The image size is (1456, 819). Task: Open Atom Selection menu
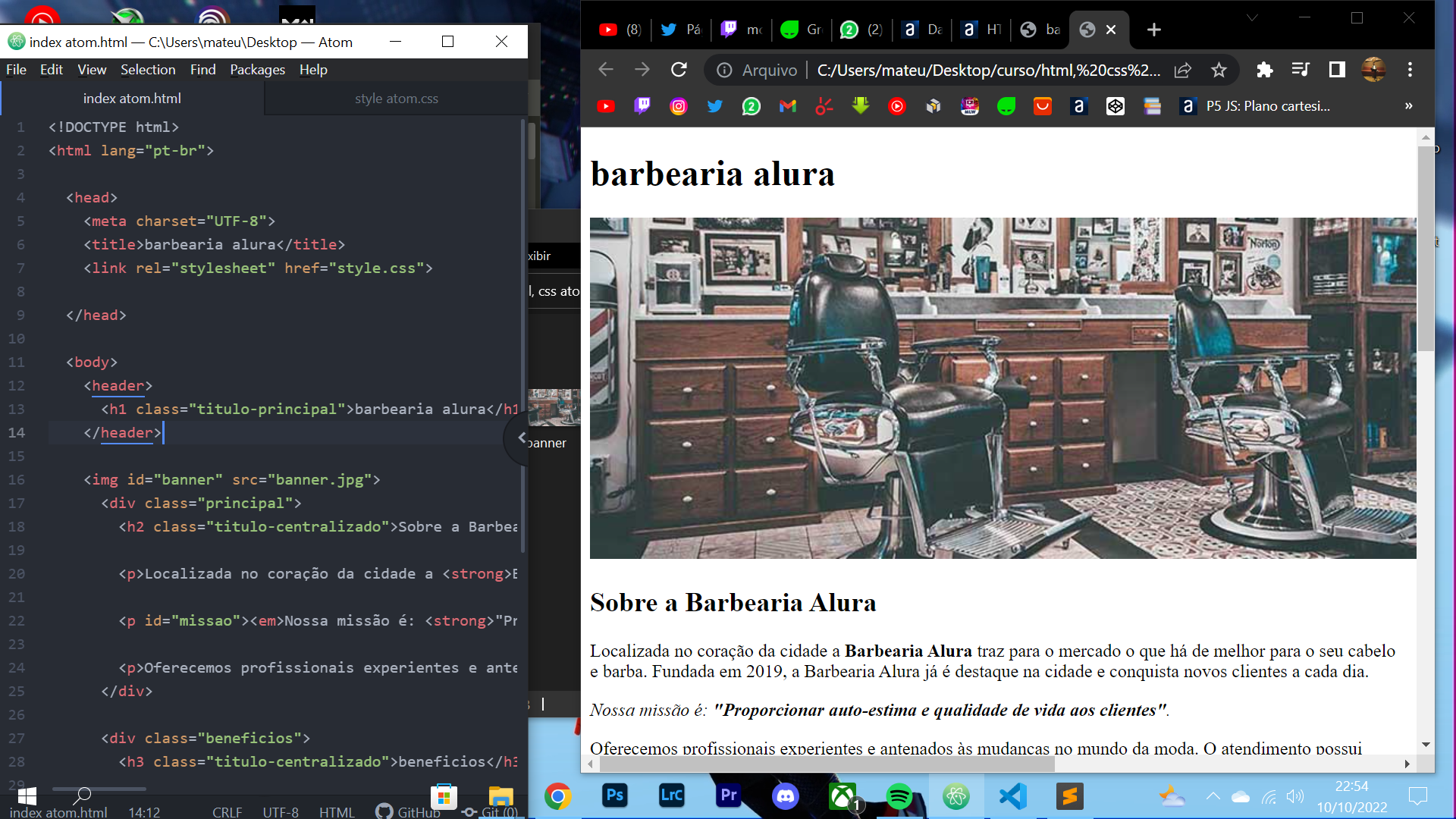(148, 70)
